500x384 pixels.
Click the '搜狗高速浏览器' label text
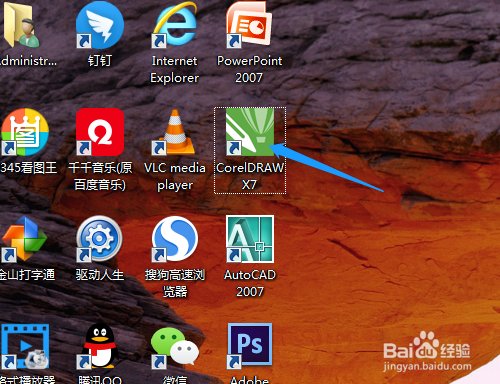tap(175, 283)
